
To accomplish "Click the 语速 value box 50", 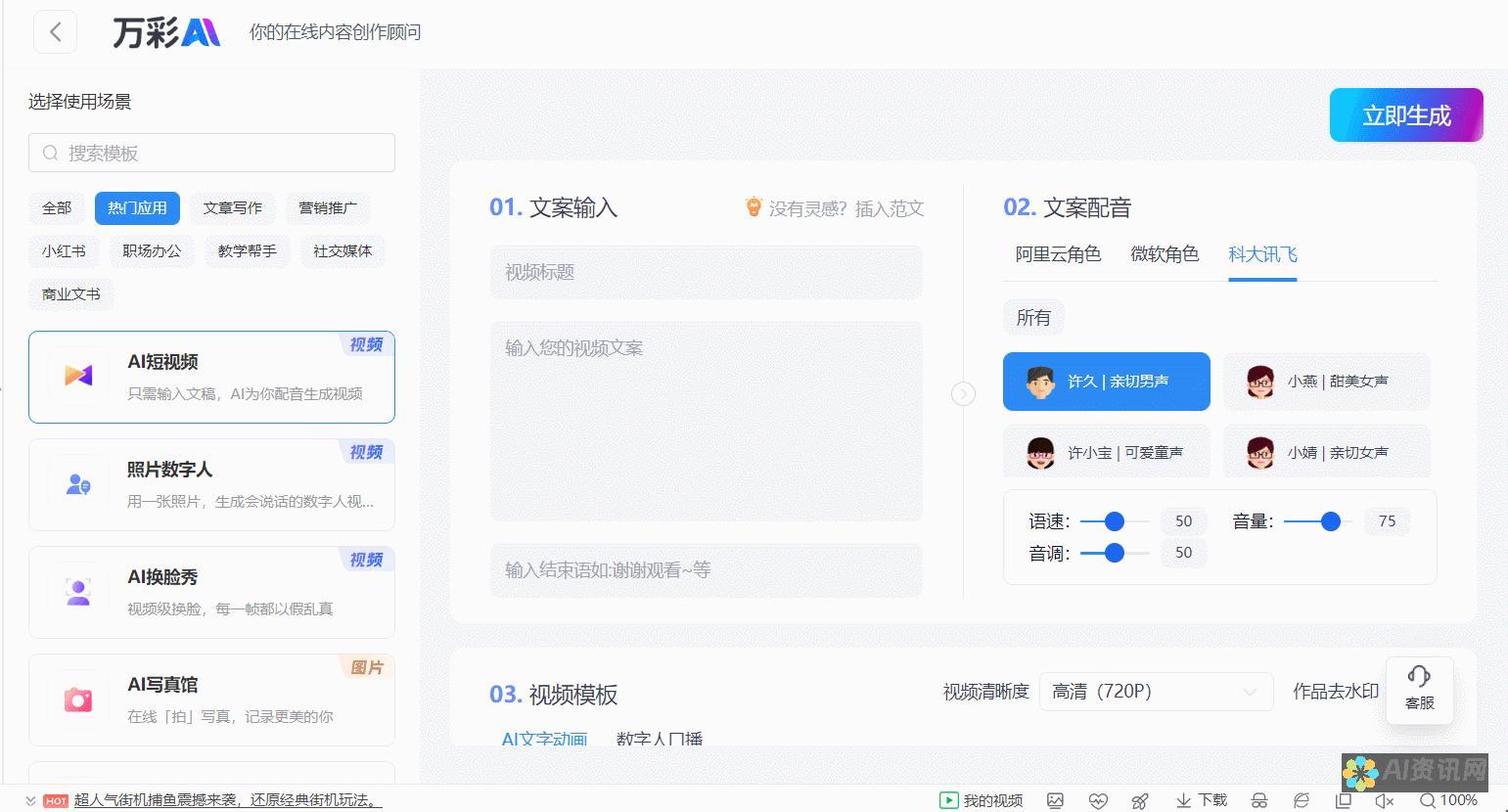I will click(1183, 521).
